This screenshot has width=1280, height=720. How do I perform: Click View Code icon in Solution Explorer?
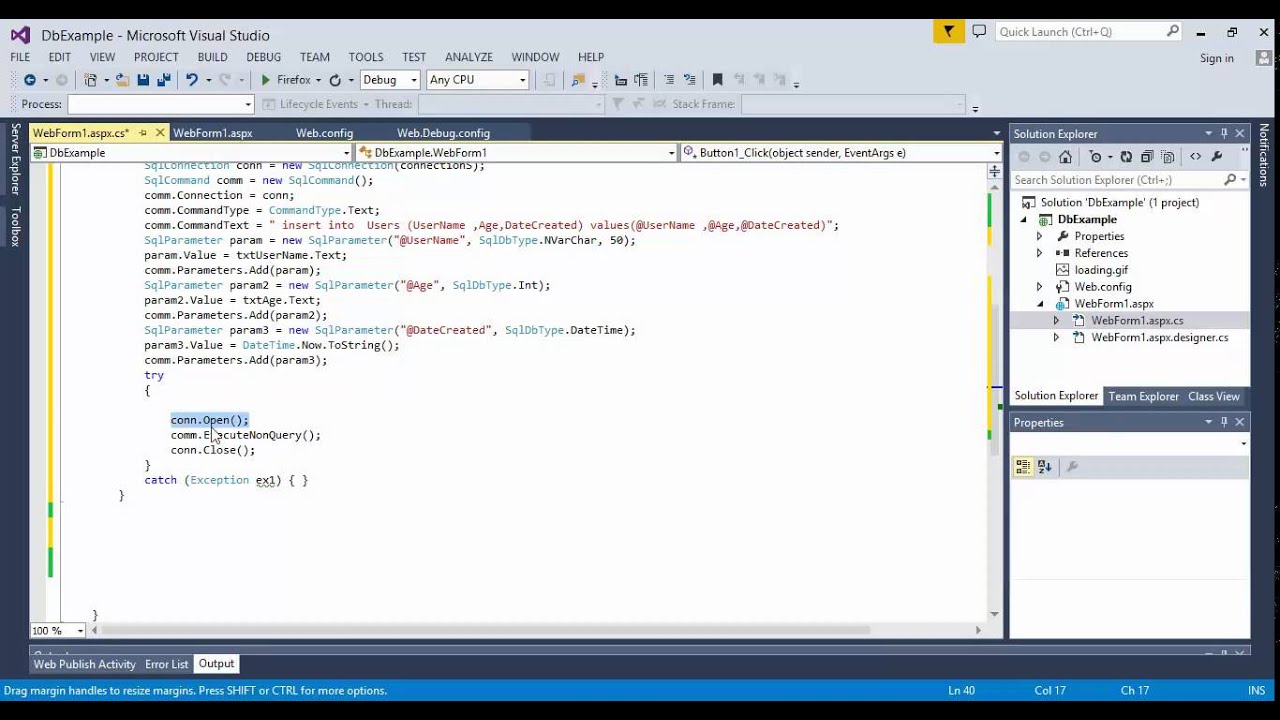pyautogui.click(x=1195, y=157)
